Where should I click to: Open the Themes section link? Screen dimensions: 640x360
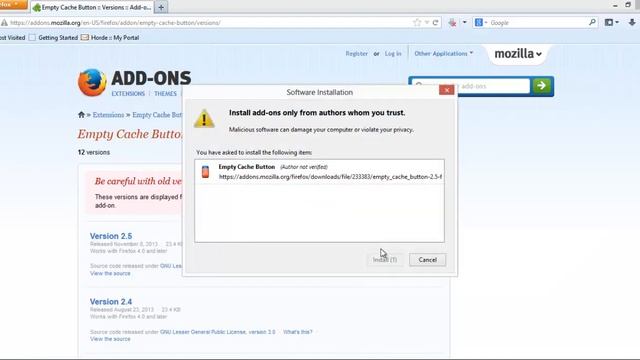point(165,93)
